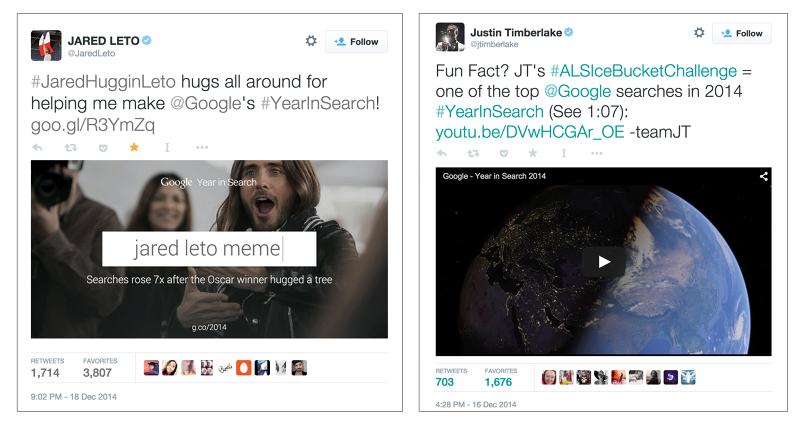Viewport: 800px width, 427px height.
Task: Play the Year in Search 2014 video
Action: click(x=604, y=262)
